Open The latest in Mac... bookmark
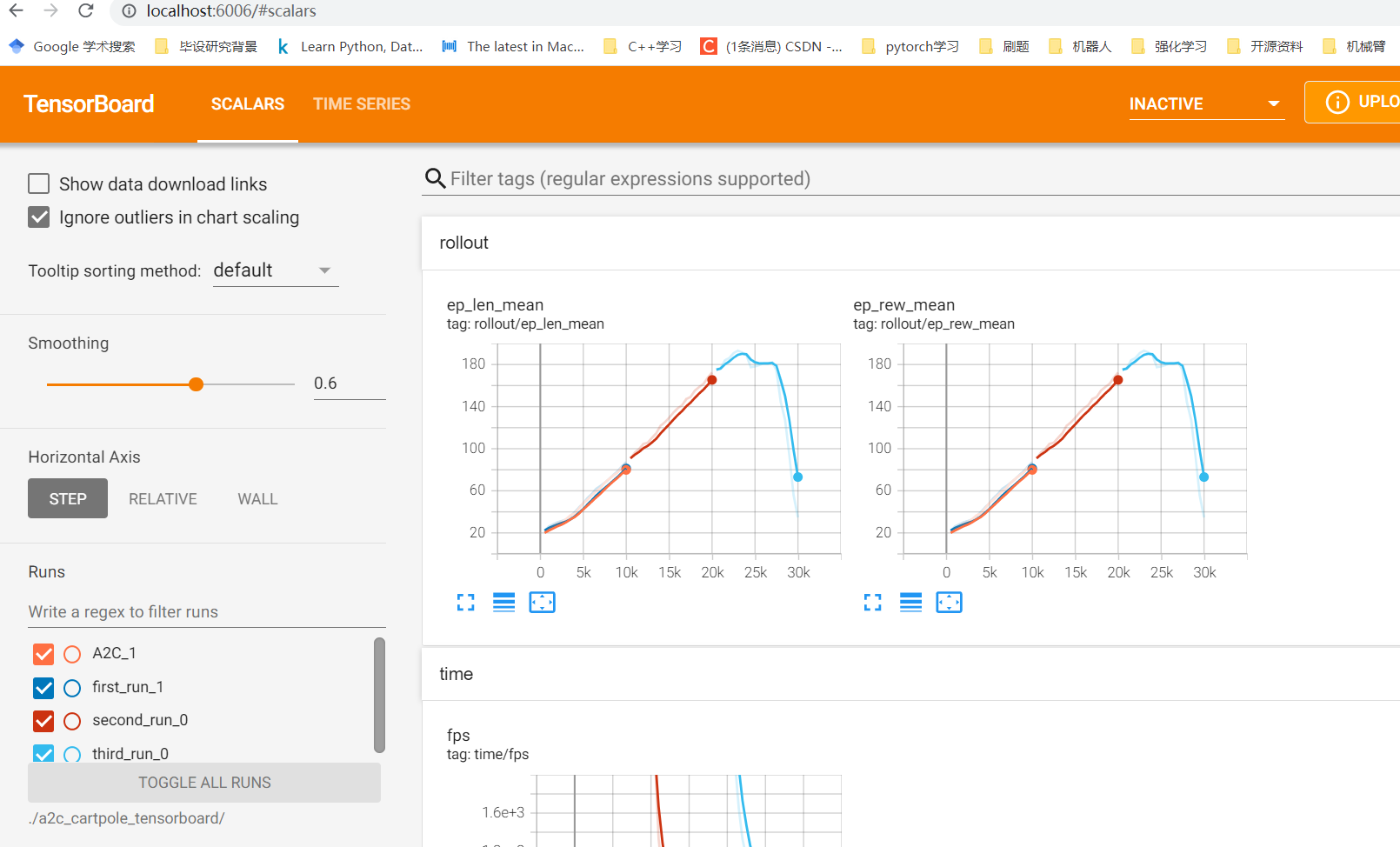 [x=513, y=46]
